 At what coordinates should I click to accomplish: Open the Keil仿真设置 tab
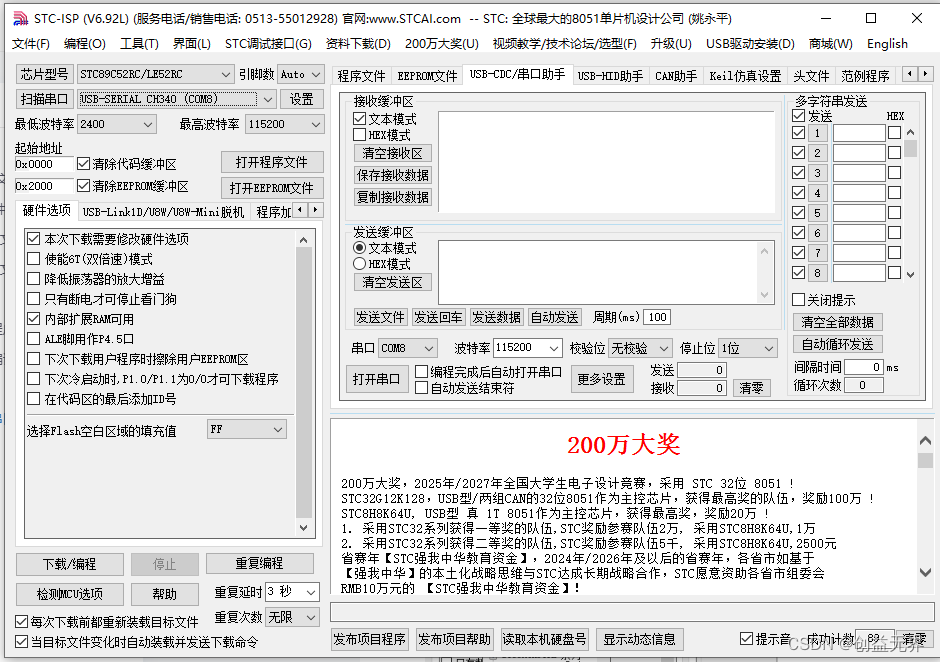(745, 76)
